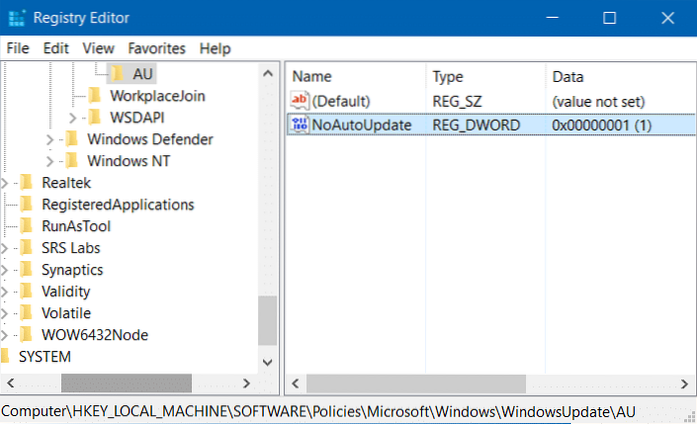Click the (Default) string value icon
697x424 pixels.
(x=298, y=100)
